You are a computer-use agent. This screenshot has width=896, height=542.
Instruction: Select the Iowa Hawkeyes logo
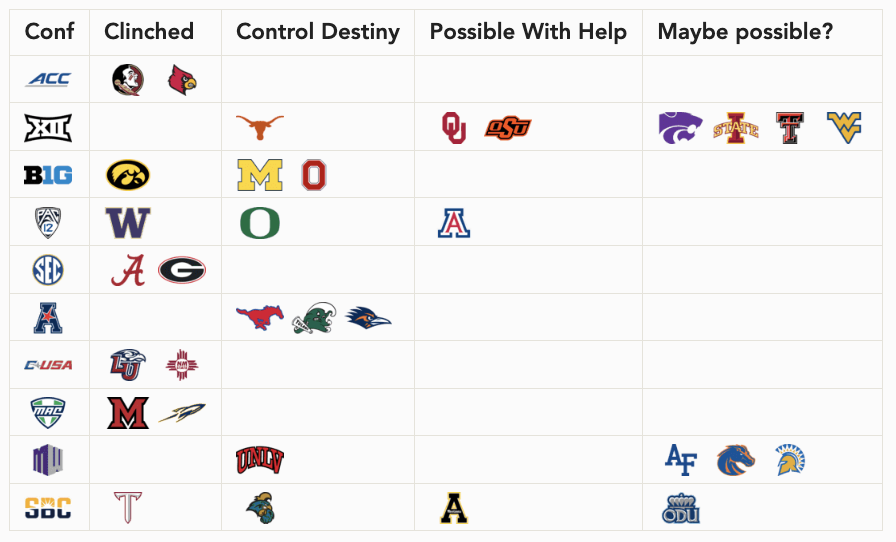[x=128, y=174]
